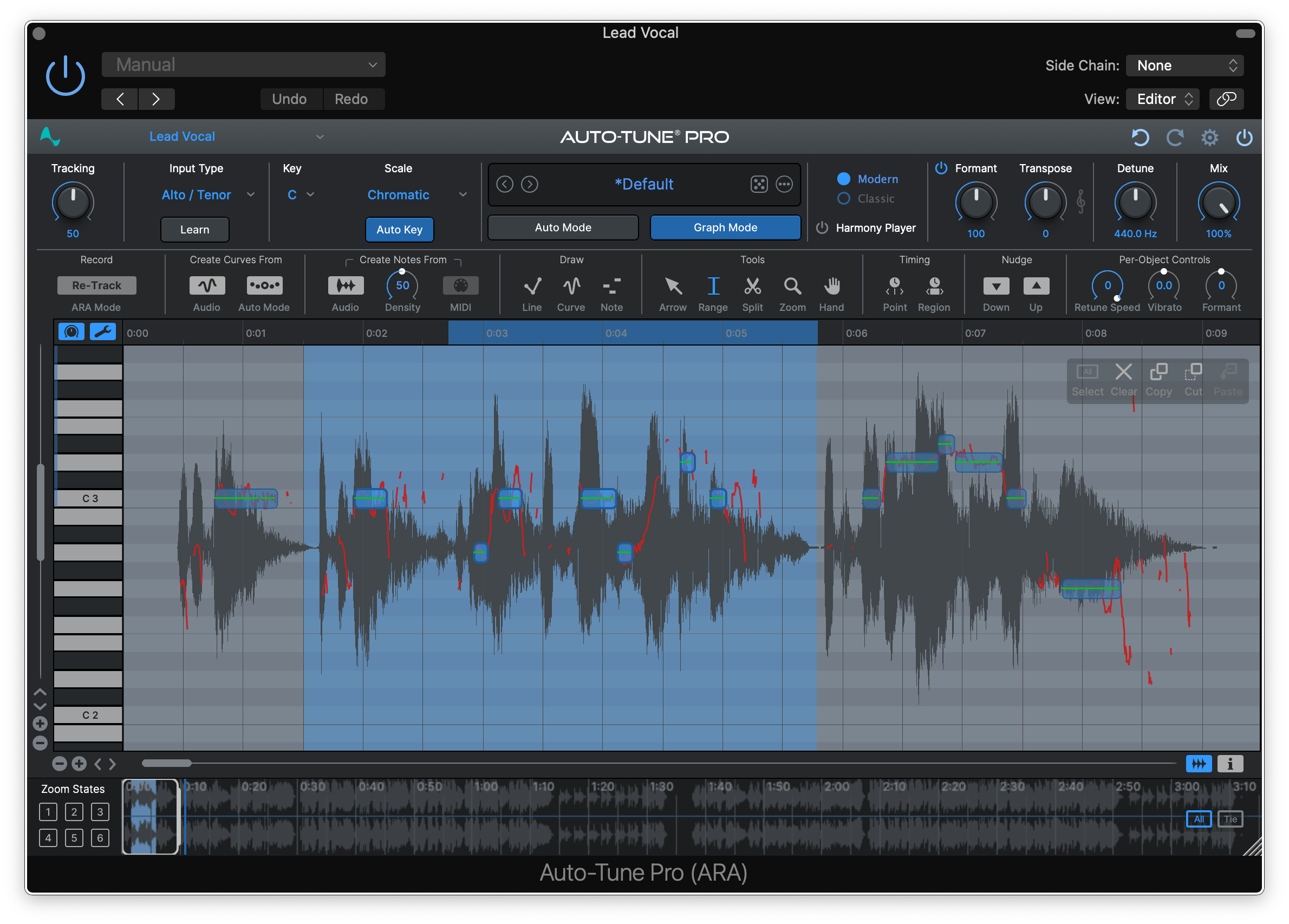Recall Zoom State 3

pos(100,811)
